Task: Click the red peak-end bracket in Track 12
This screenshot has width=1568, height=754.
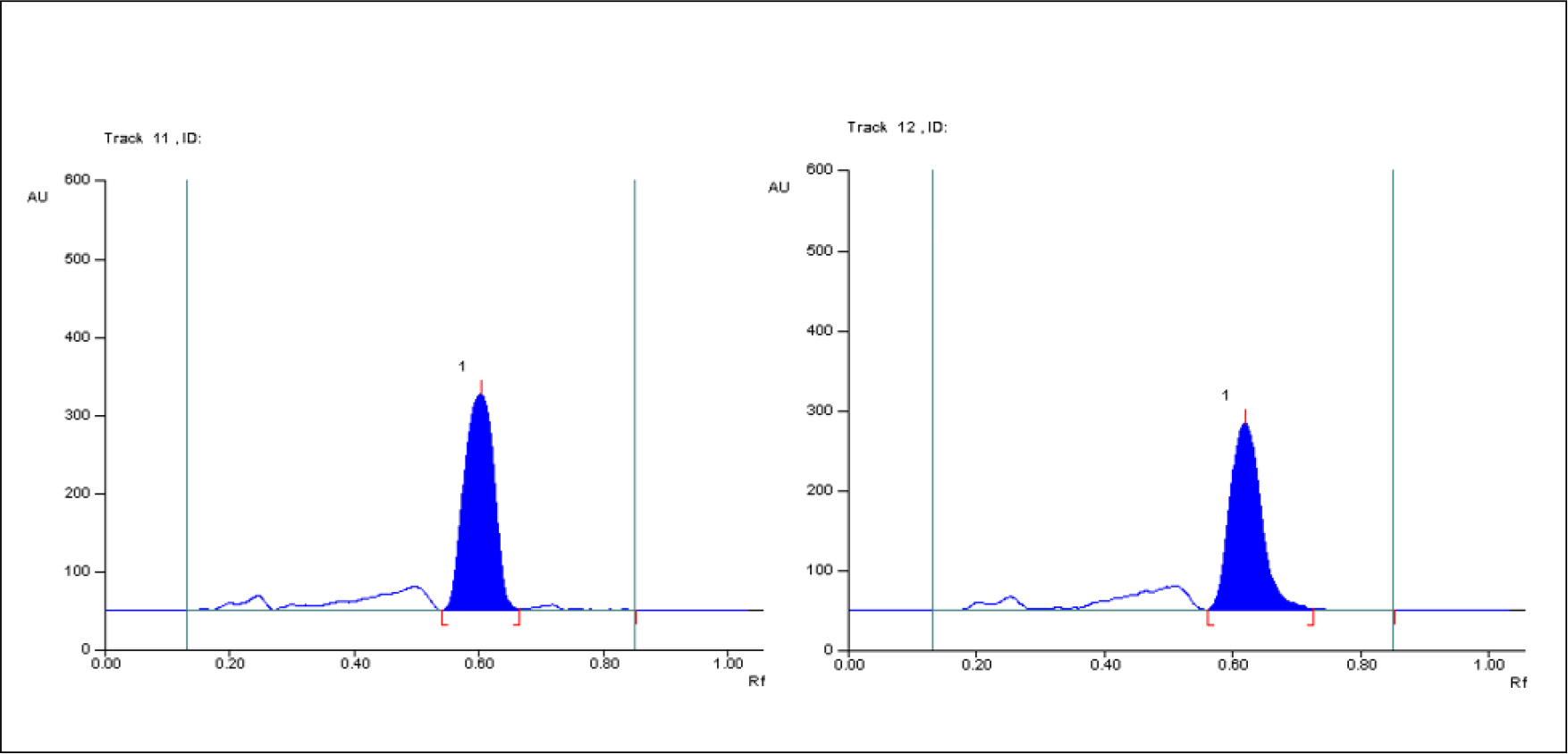Action: tap(1311, 618)
